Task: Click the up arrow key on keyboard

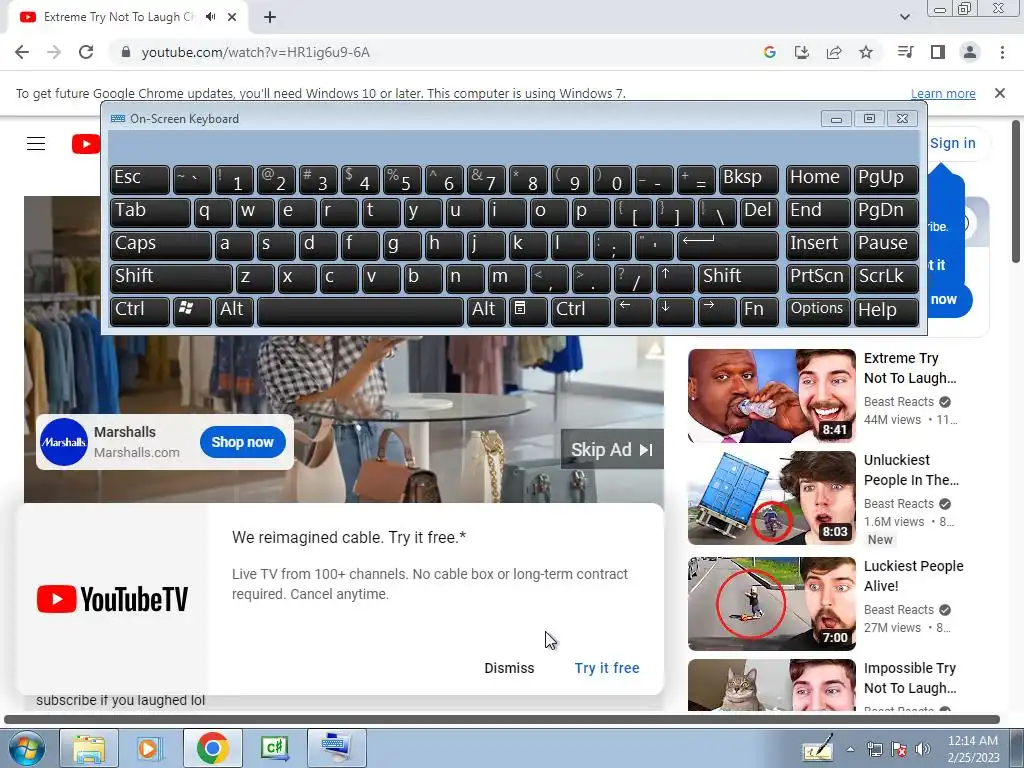Action: coord(675,278)
